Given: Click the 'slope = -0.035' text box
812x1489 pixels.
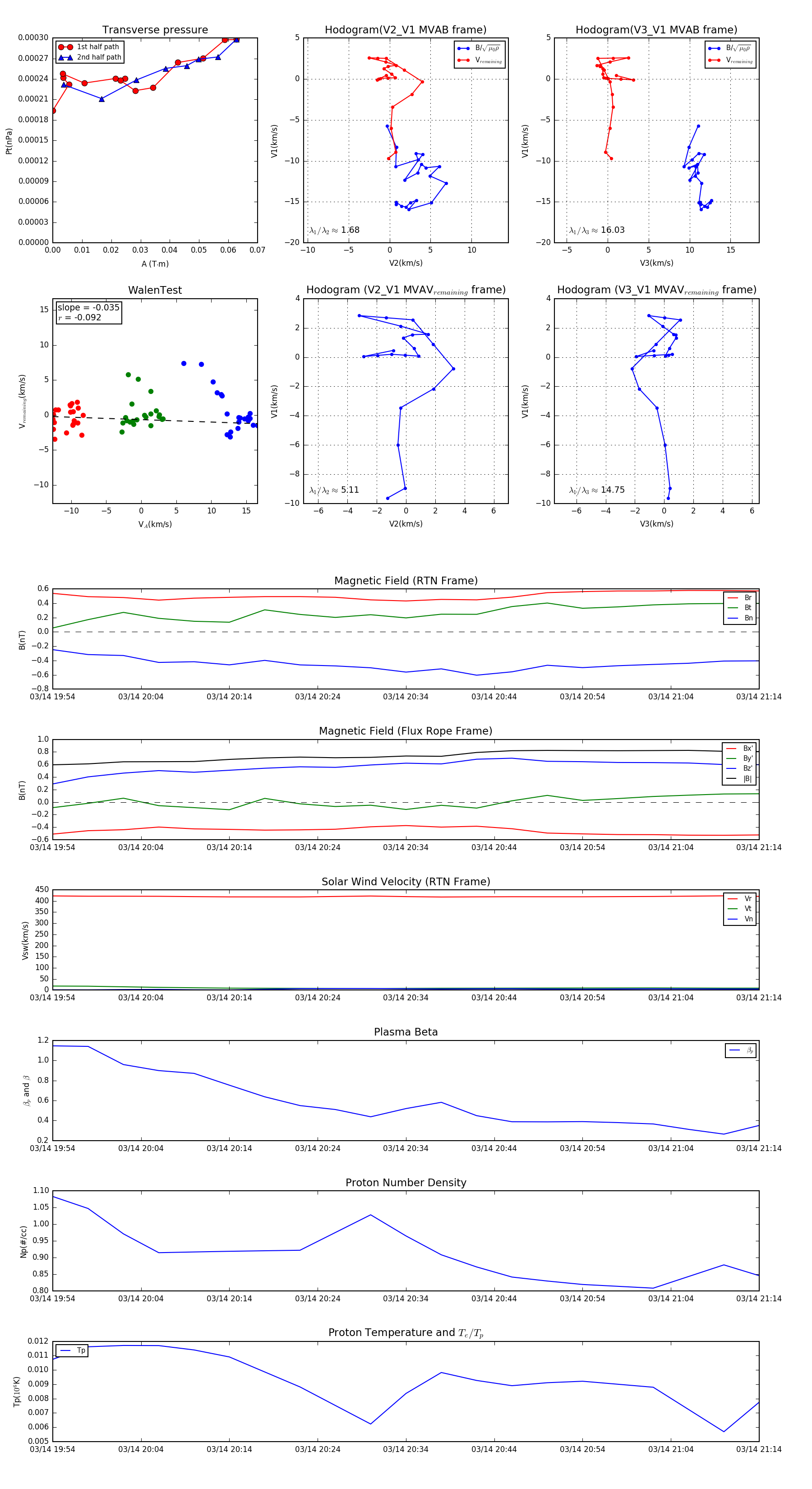Looking at the screenshot, I should (88, 308).
